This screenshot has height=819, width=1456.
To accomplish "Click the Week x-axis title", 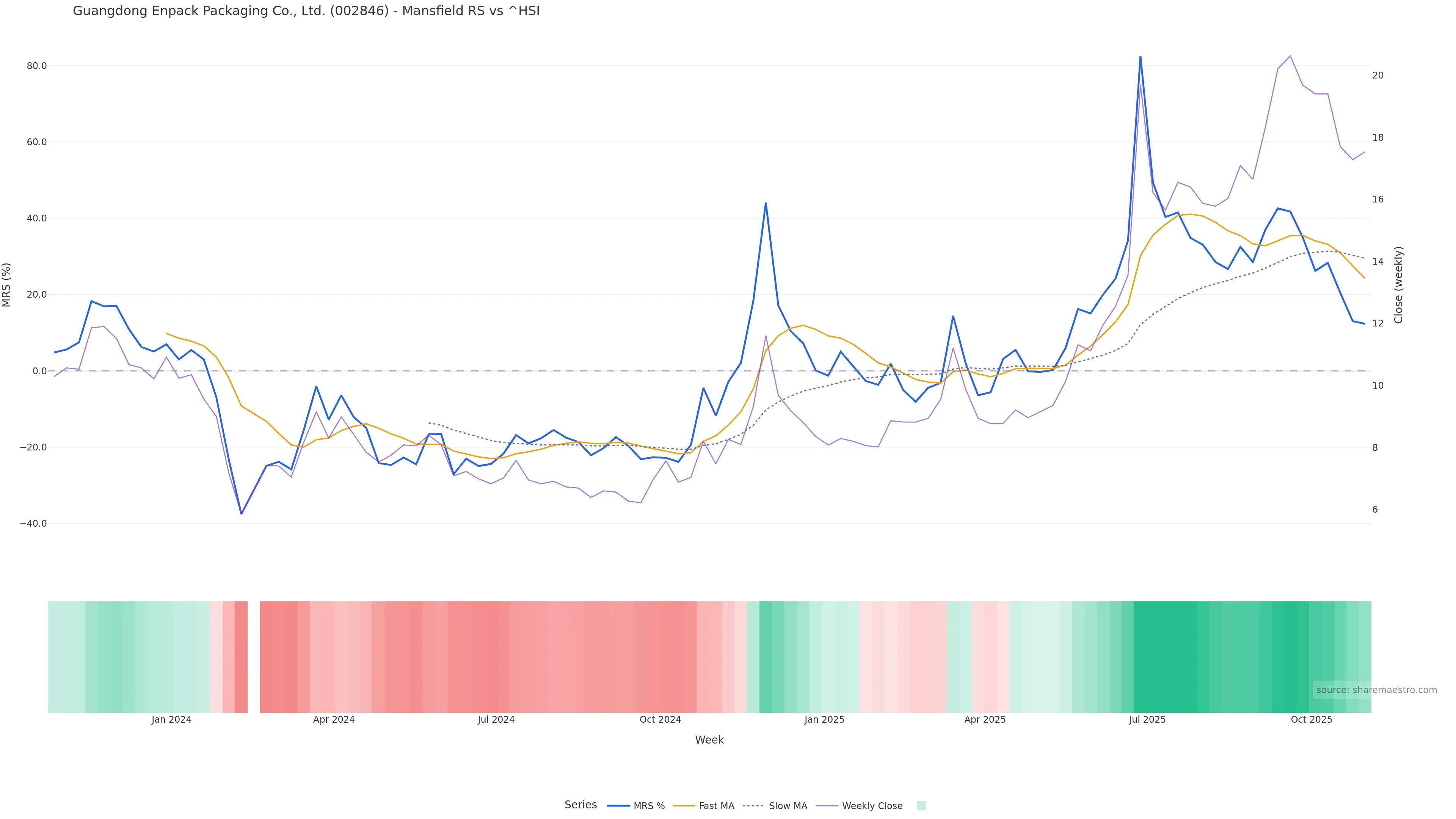I will (709, 740).
